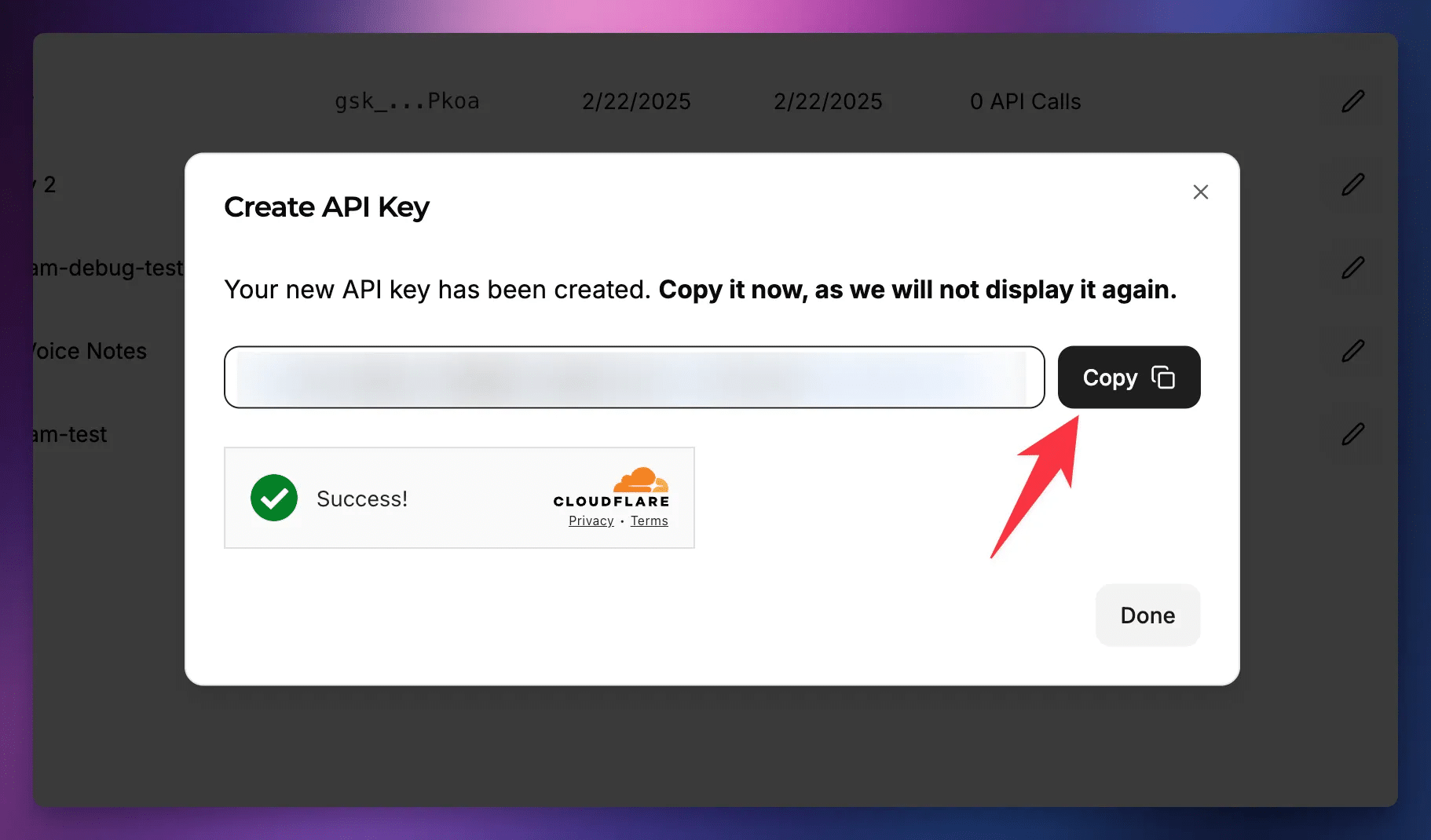The image size is (1431, 840).
Task: Click the first 2/22/2025 date in the row
Action: (636, 101)
